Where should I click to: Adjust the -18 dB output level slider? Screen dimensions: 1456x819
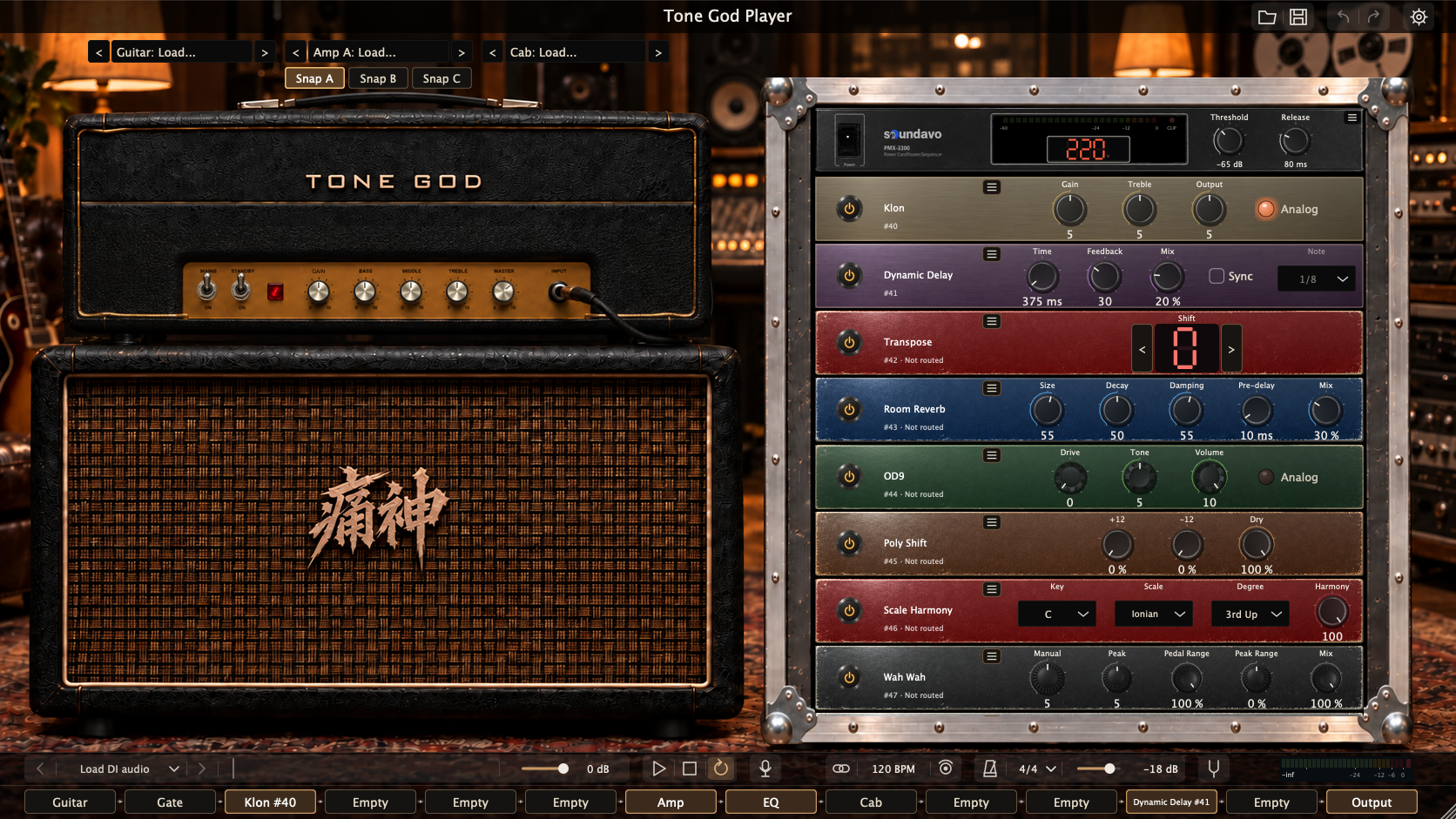tap(1096, 769)
